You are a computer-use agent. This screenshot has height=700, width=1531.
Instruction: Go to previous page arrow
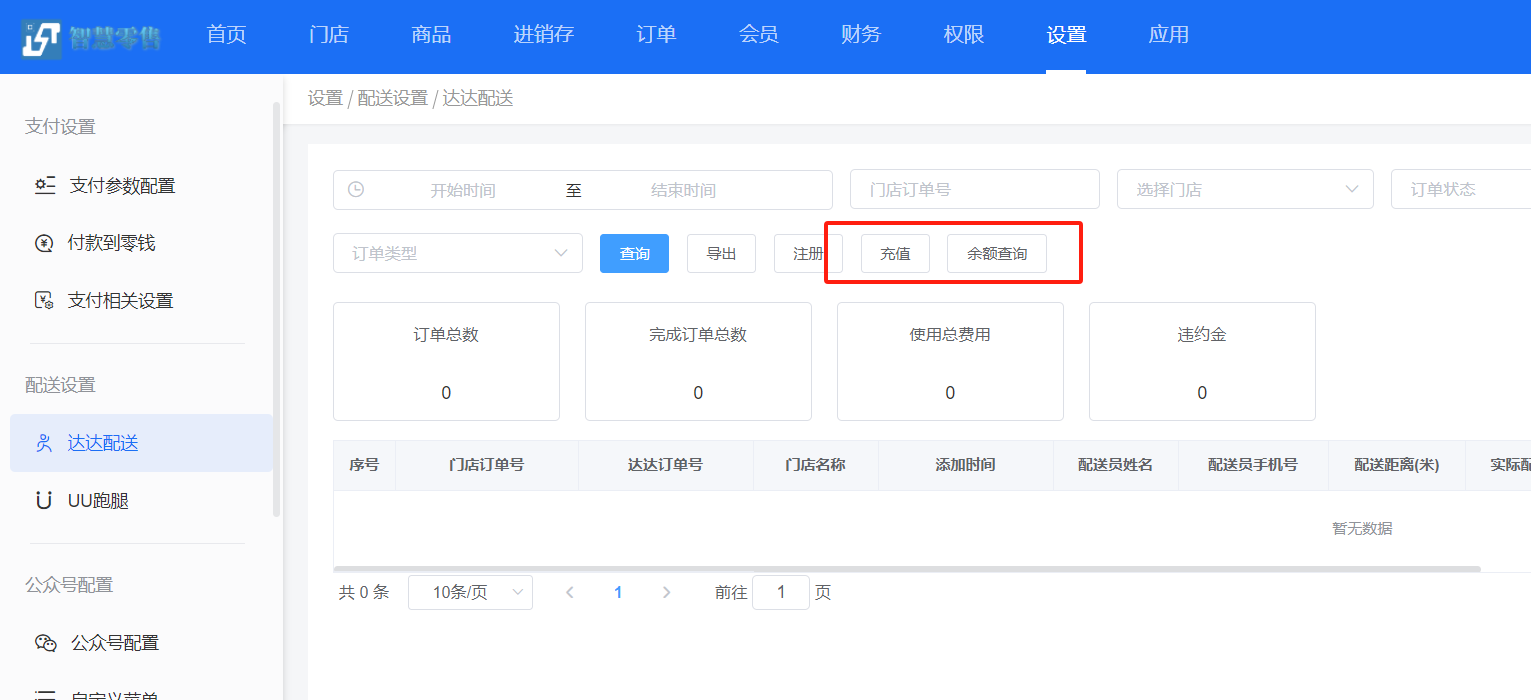click(570, 592)
